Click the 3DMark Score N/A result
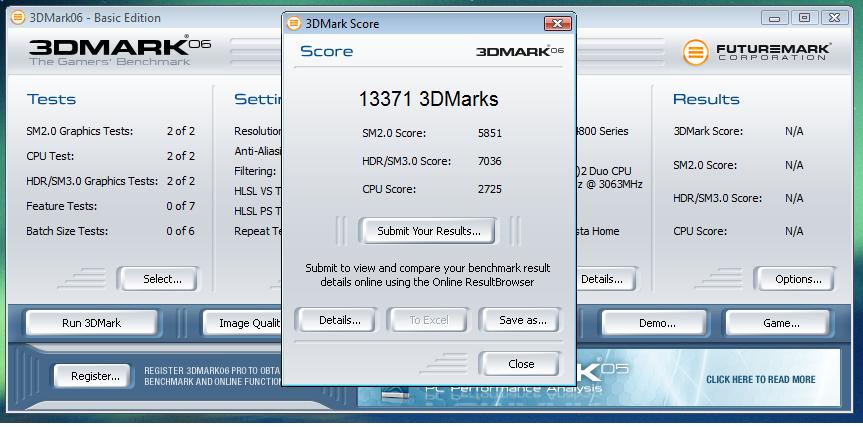This screenshot has width=863, height=427. [x=794, y=132]
